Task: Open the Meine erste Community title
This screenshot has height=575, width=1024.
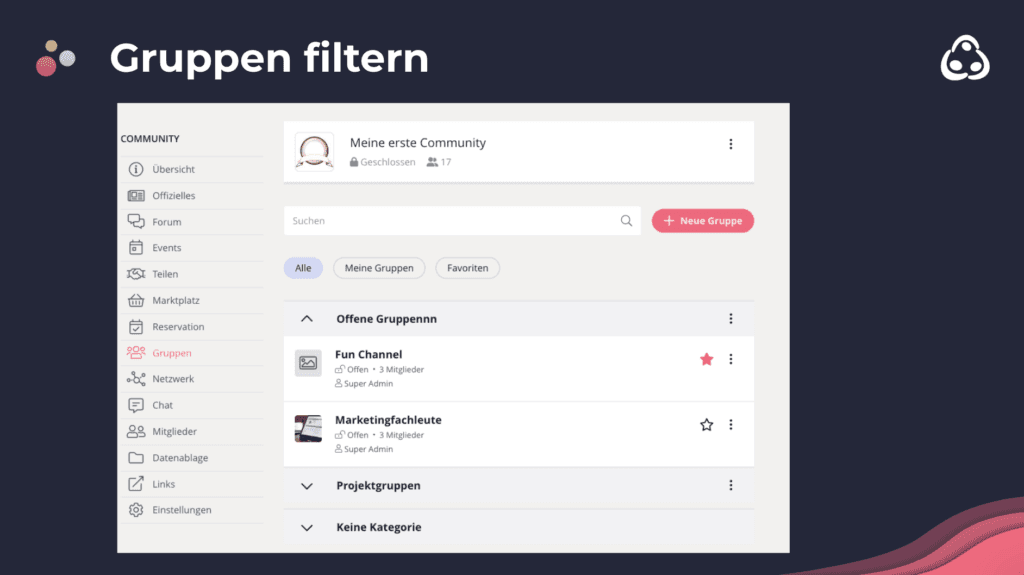Action: click(x=418, y=142)
